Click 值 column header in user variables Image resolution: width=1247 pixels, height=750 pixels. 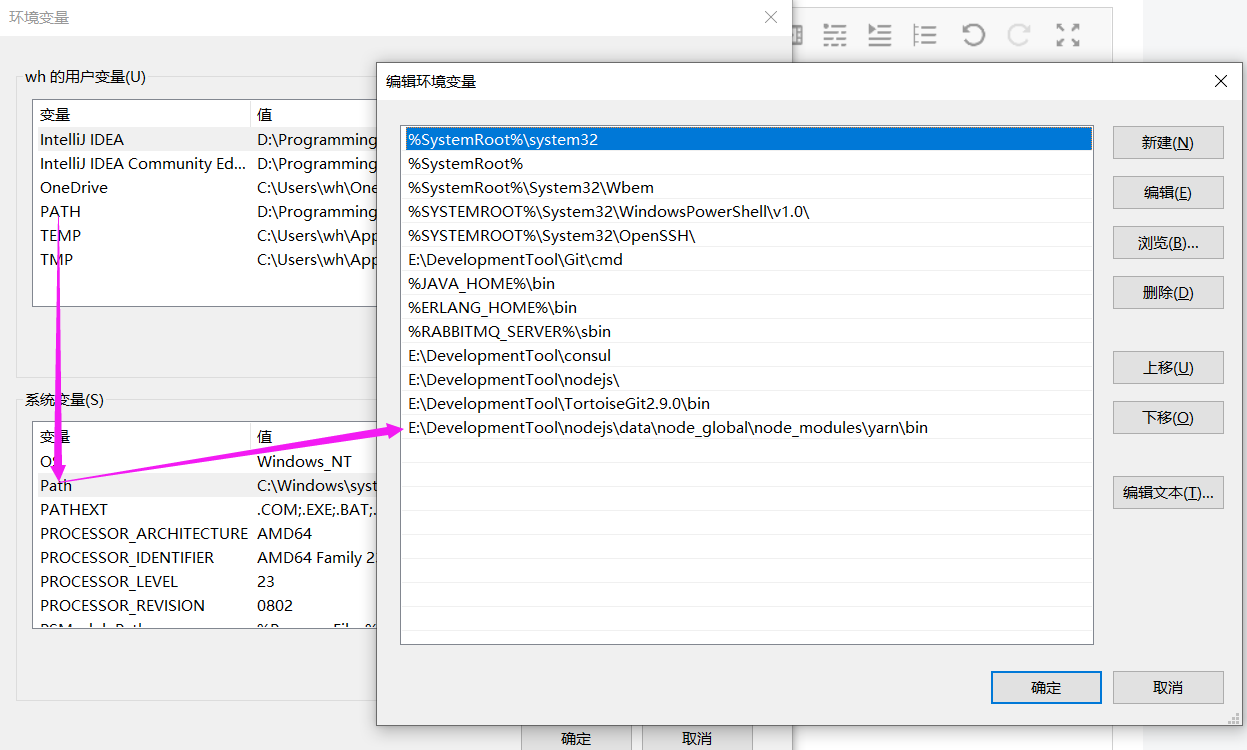point(313,114)
